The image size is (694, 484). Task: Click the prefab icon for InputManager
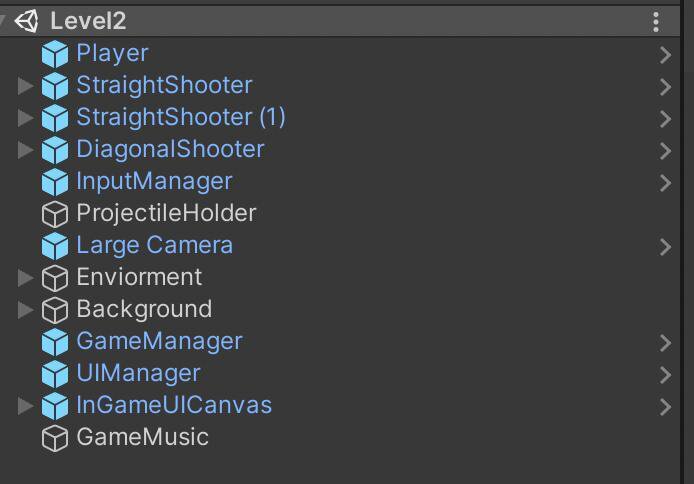(55, 182)
